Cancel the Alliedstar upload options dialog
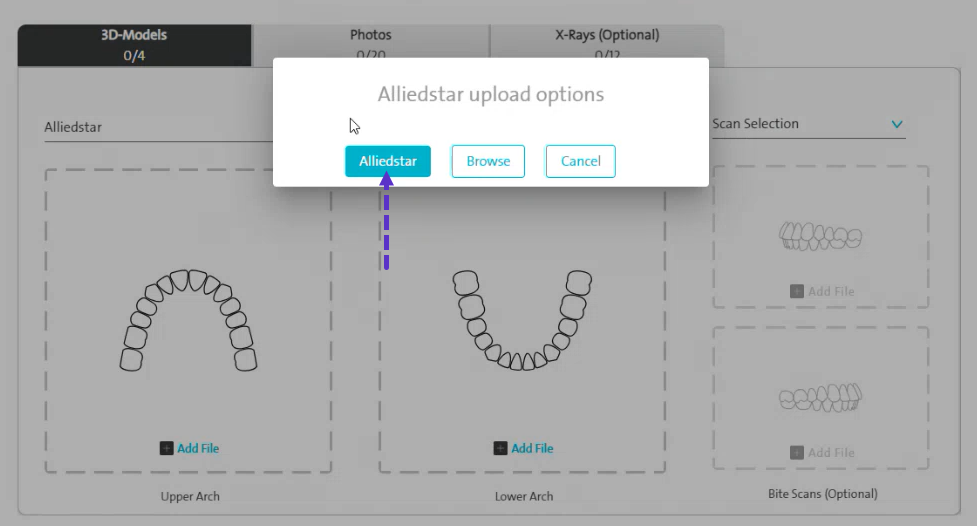The width and height of the screenshot is (977, 526). click(x=580, y=161)
